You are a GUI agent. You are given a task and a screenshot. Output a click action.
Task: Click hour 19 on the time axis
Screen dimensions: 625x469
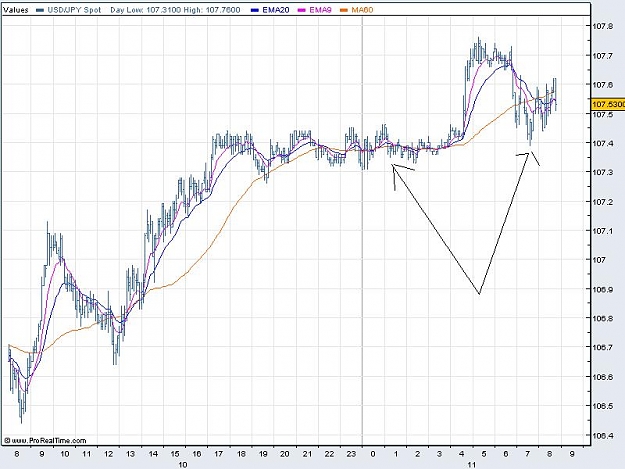(x=263, y=454)
